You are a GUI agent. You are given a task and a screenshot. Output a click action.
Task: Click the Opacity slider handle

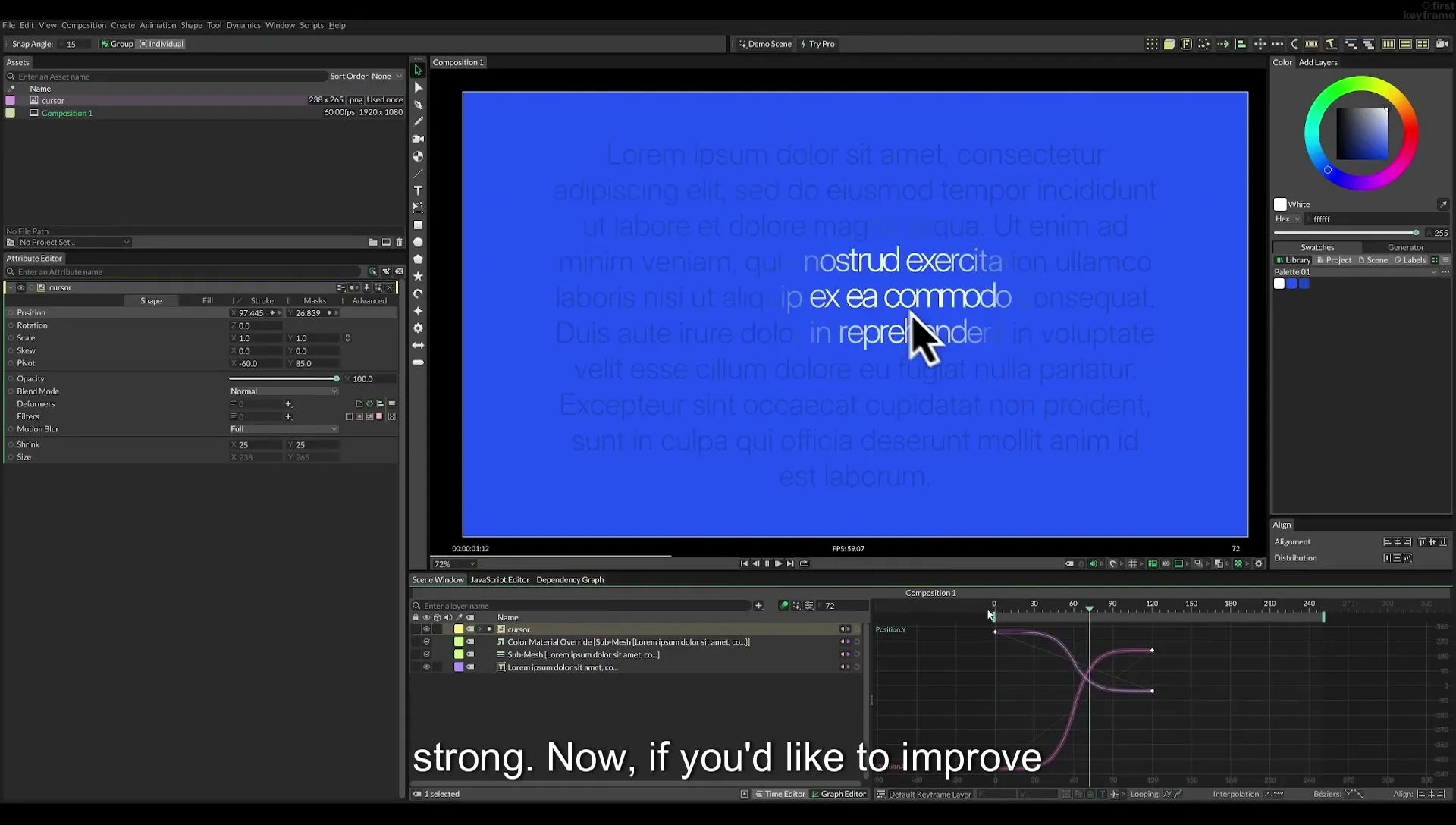pos(337,378)
